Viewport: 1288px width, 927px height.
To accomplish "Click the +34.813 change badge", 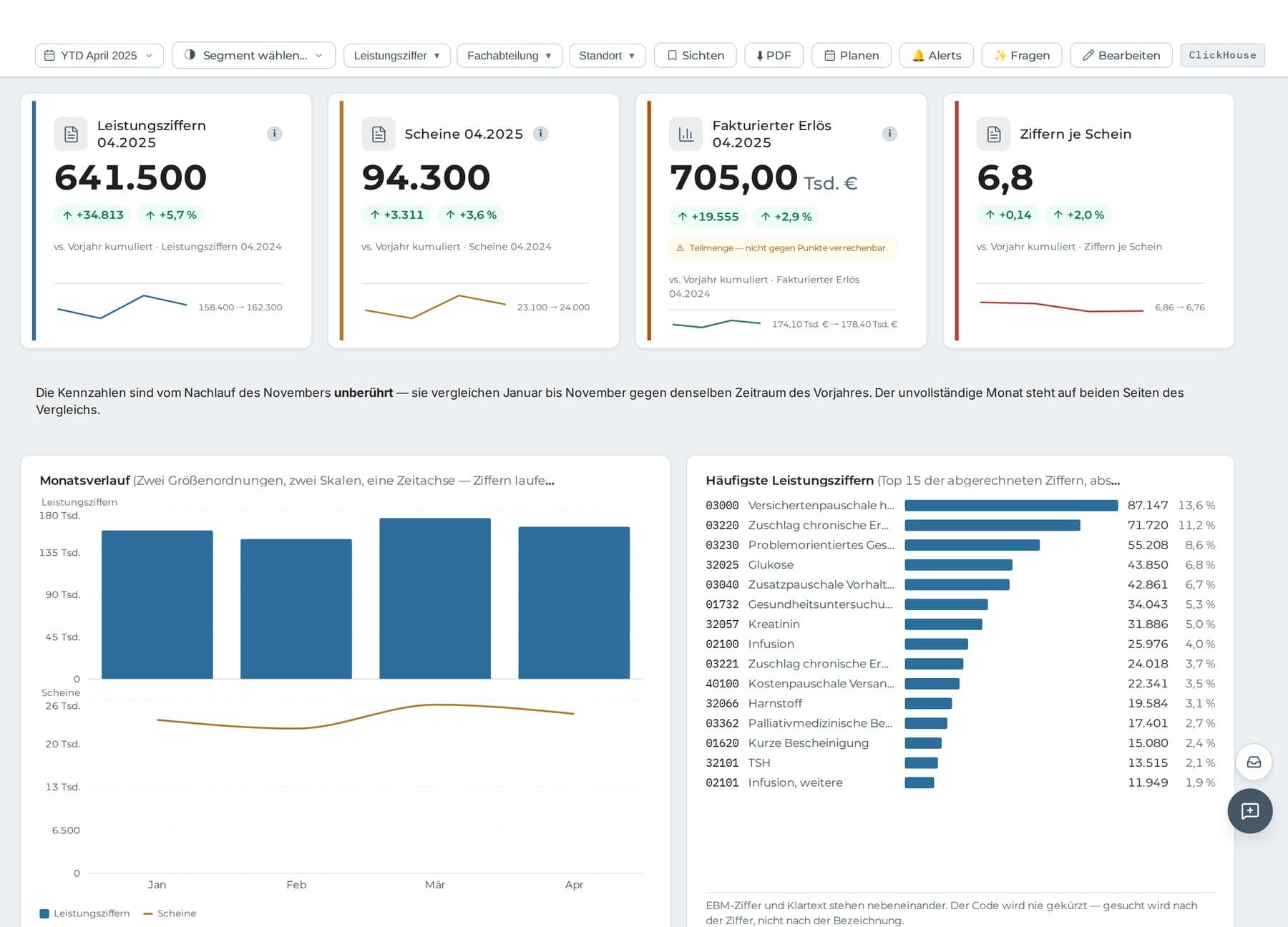I will [92, 215].
